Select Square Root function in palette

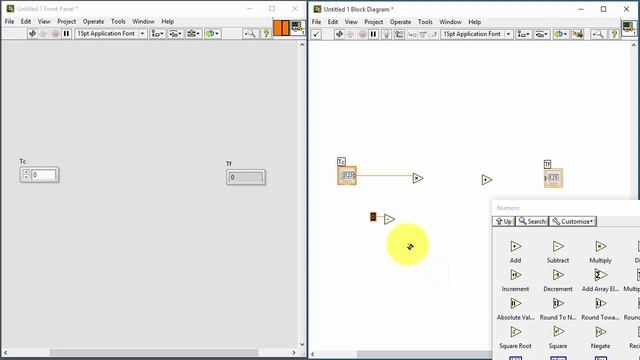[516, 332]
